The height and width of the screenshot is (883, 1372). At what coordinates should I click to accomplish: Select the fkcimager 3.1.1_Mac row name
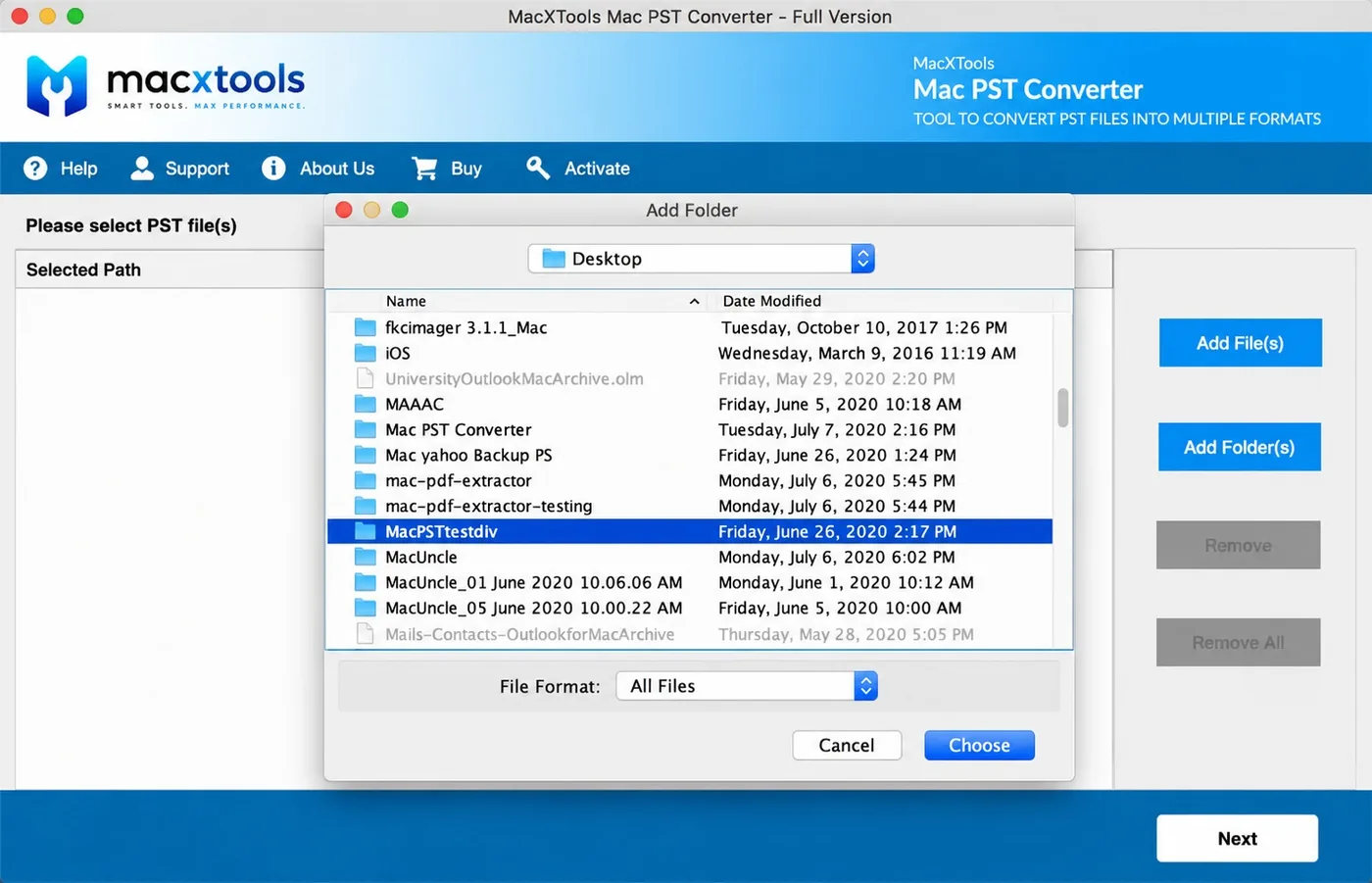465,327
